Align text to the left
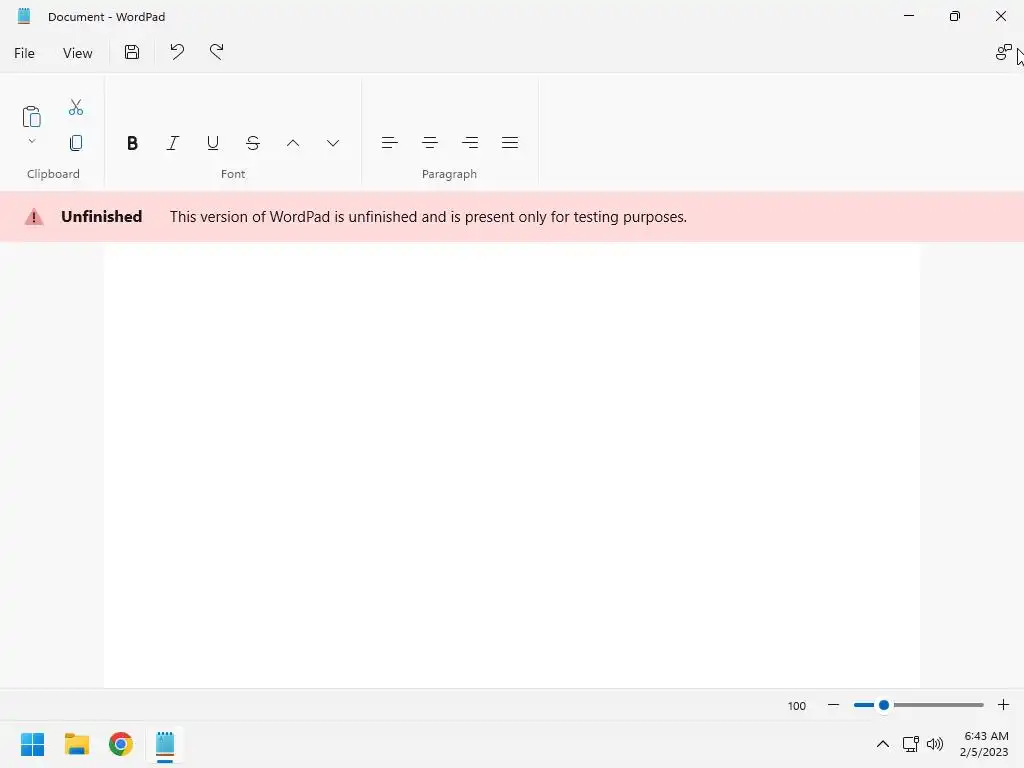This screenshot has width=1024, height=768. coord(389,142)
